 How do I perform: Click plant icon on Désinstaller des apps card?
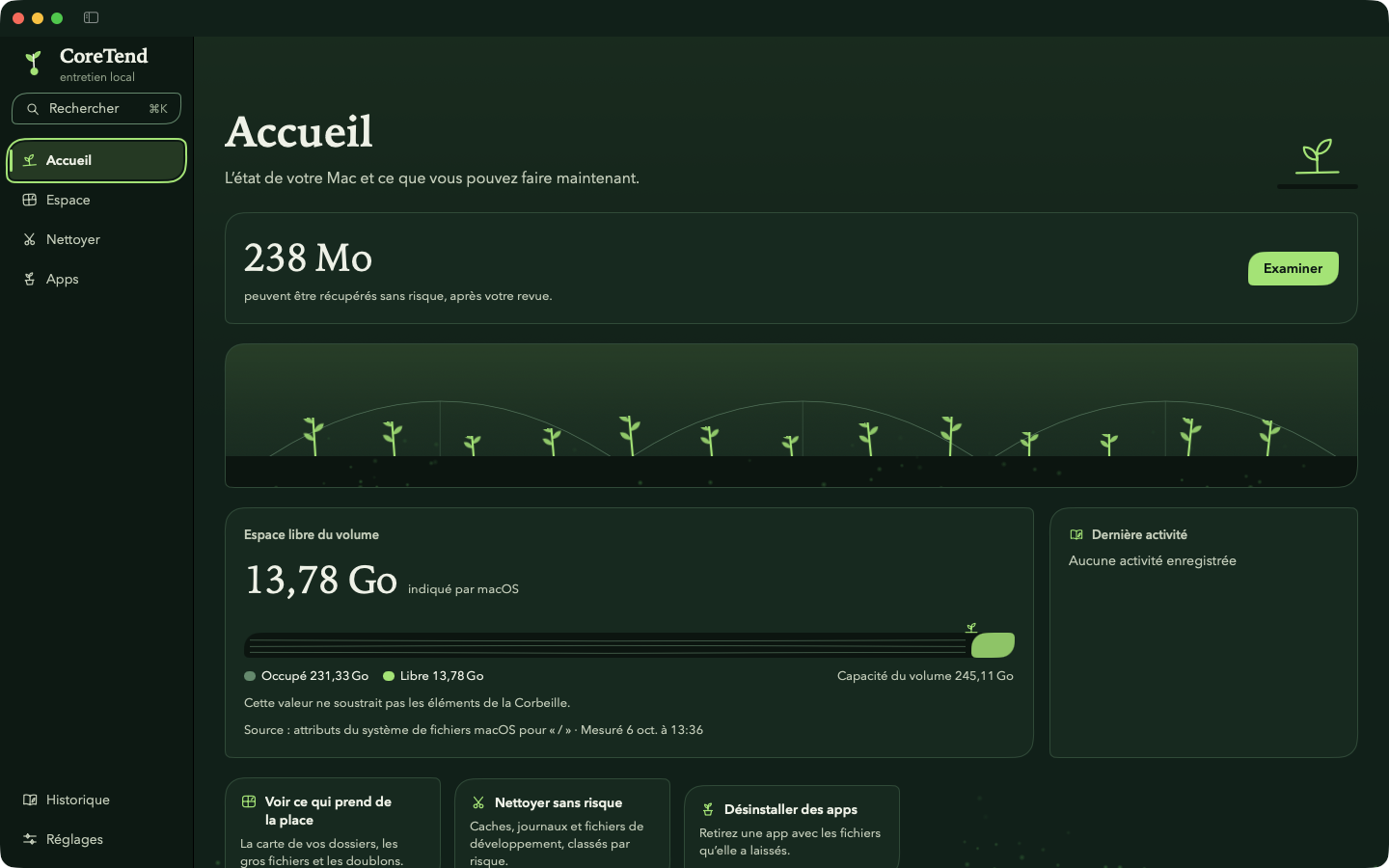tap(708, 809)
